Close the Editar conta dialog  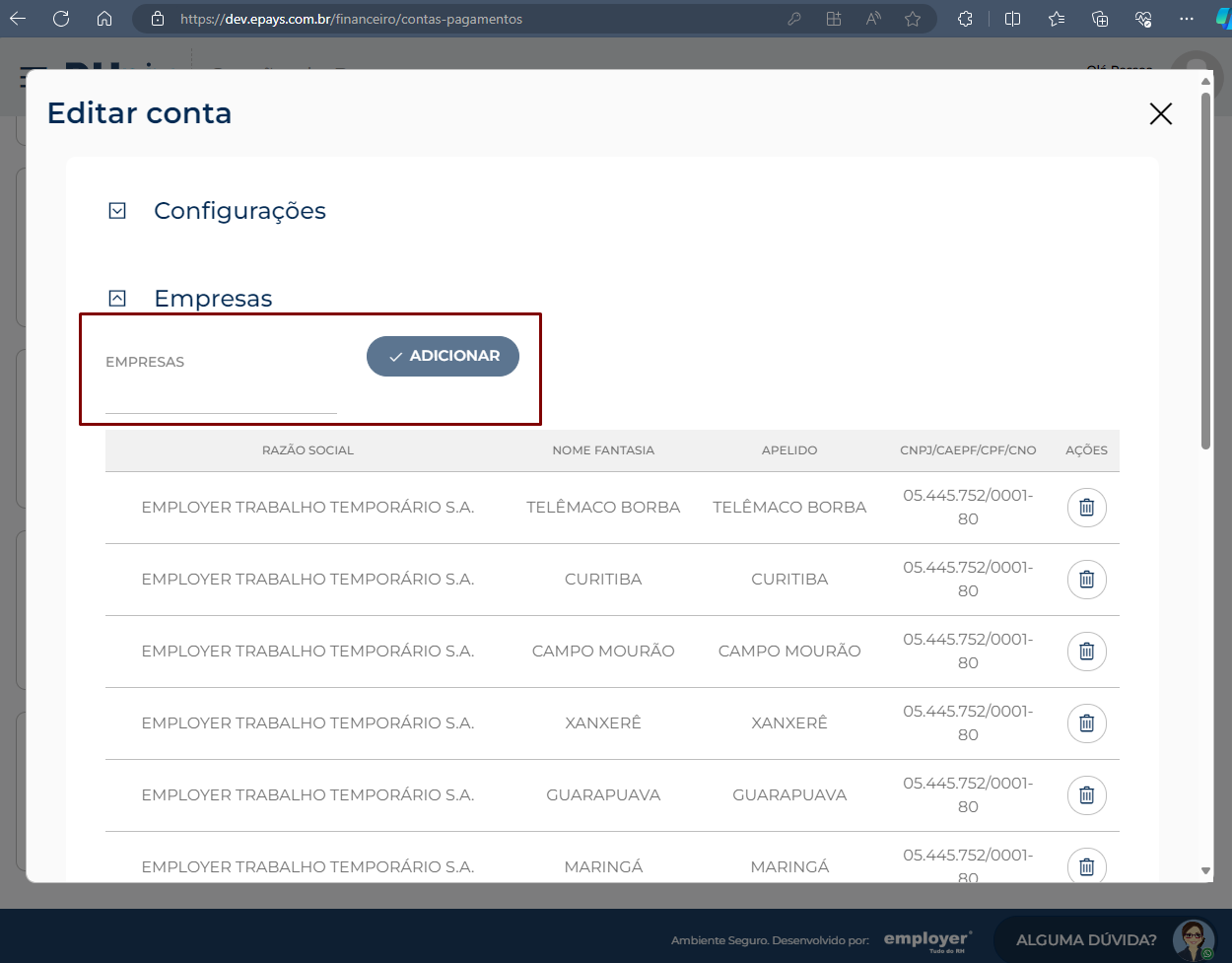point(1161,113)
